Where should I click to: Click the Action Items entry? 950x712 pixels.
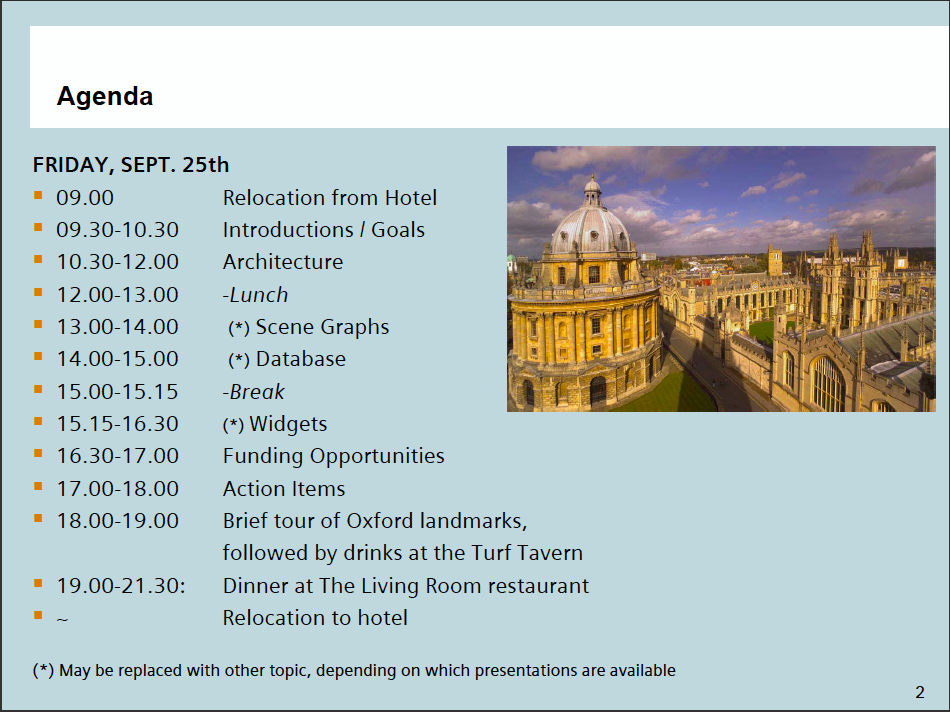coord(283,489)
